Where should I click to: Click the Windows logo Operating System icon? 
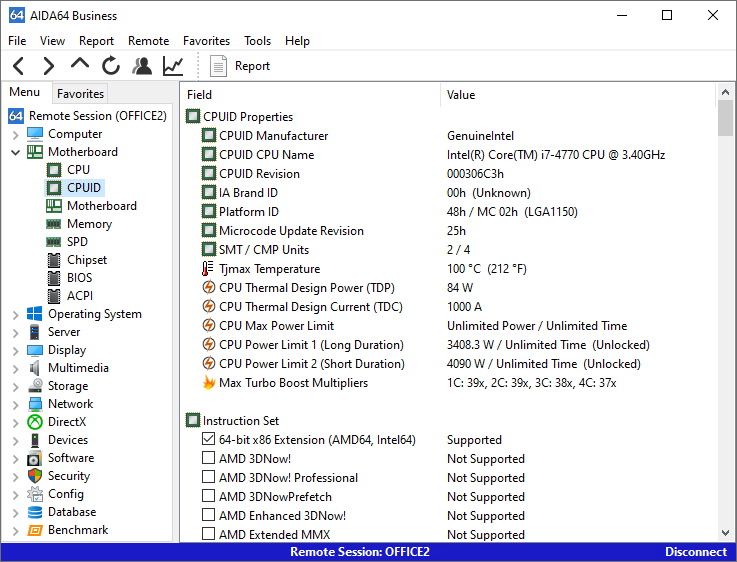(x=34, y=314)
